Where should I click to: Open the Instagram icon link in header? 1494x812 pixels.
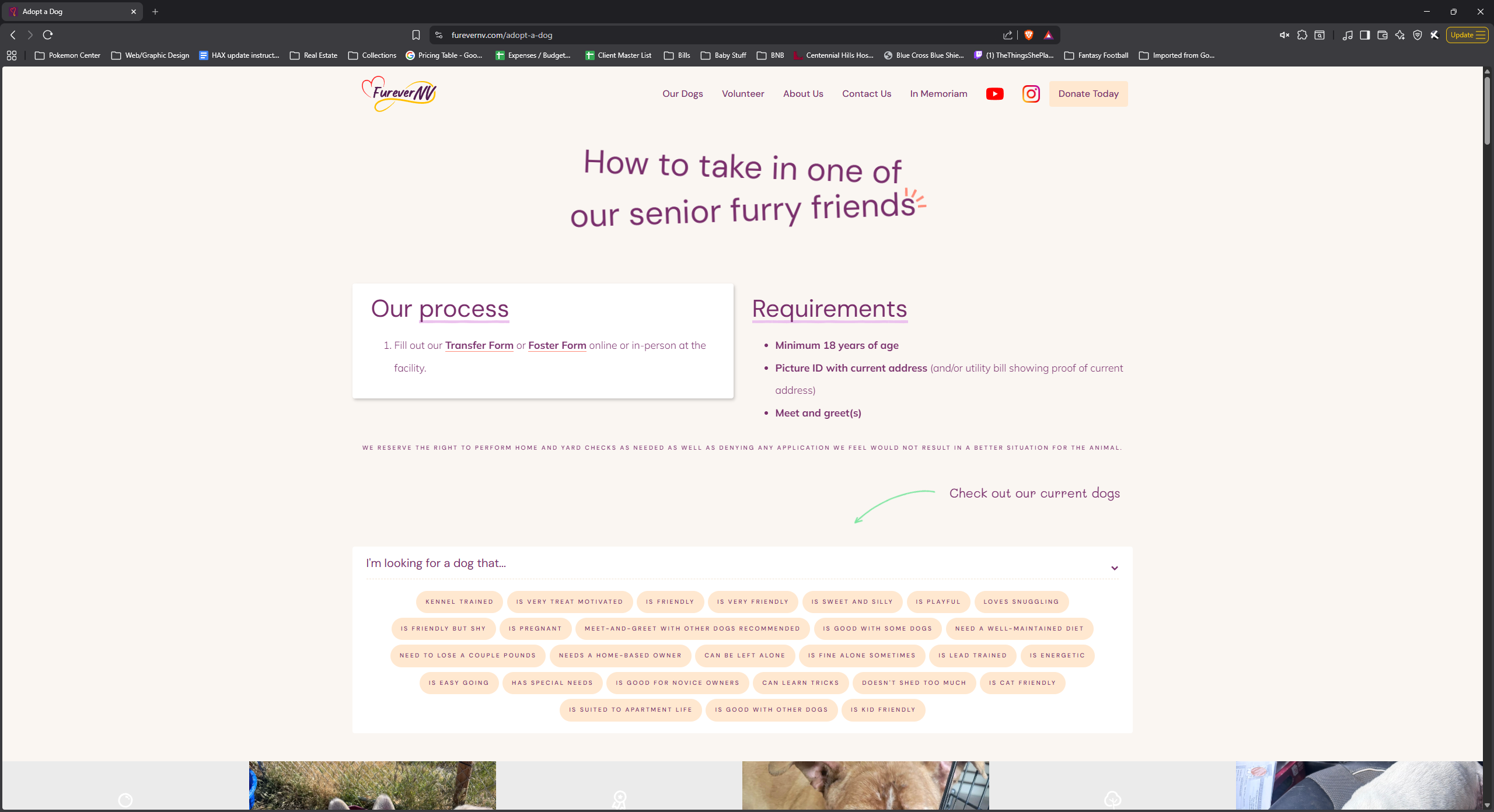pos(1031,94)
